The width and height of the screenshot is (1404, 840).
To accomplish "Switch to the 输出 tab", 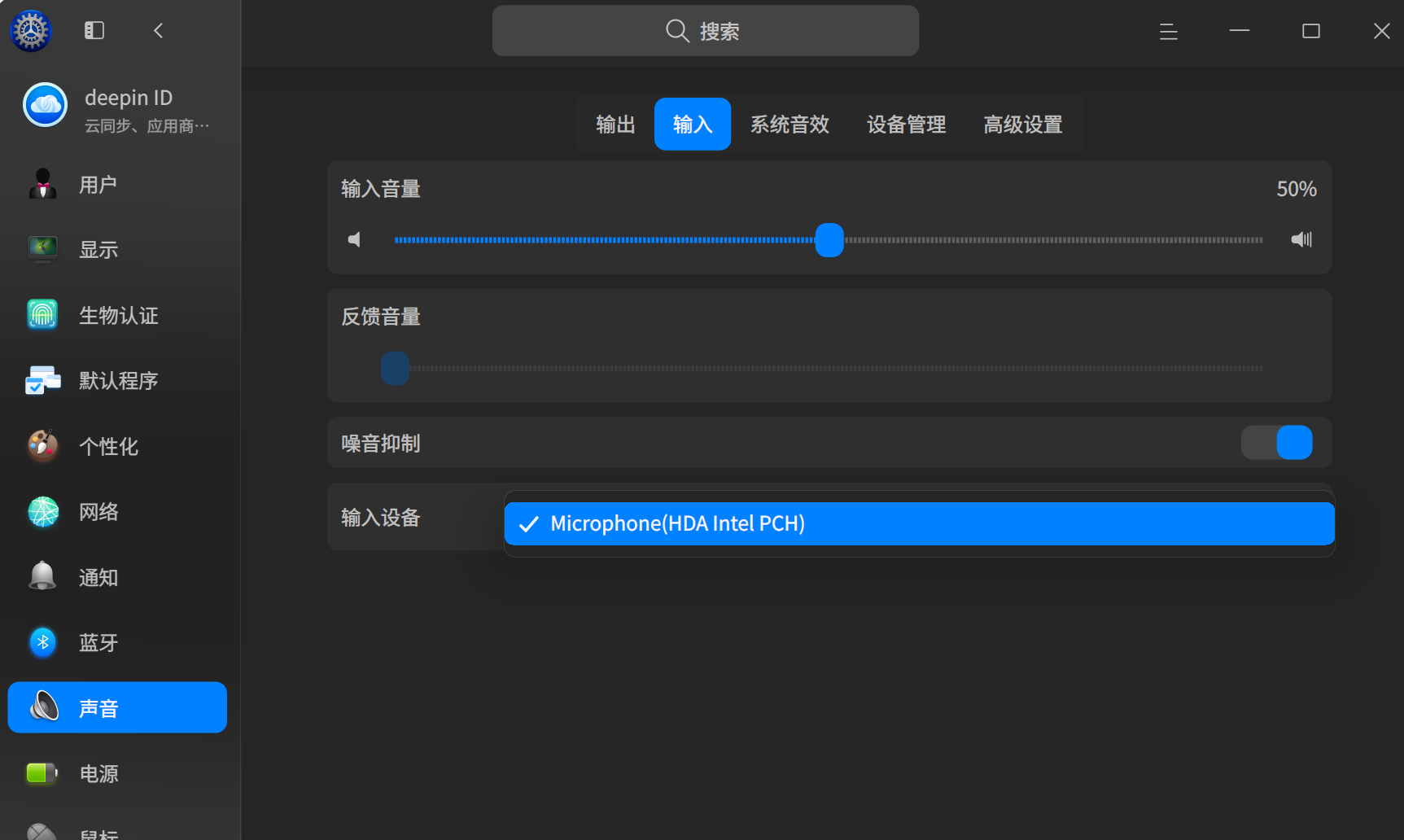I will pyautogui.click(x=615, y=124).
